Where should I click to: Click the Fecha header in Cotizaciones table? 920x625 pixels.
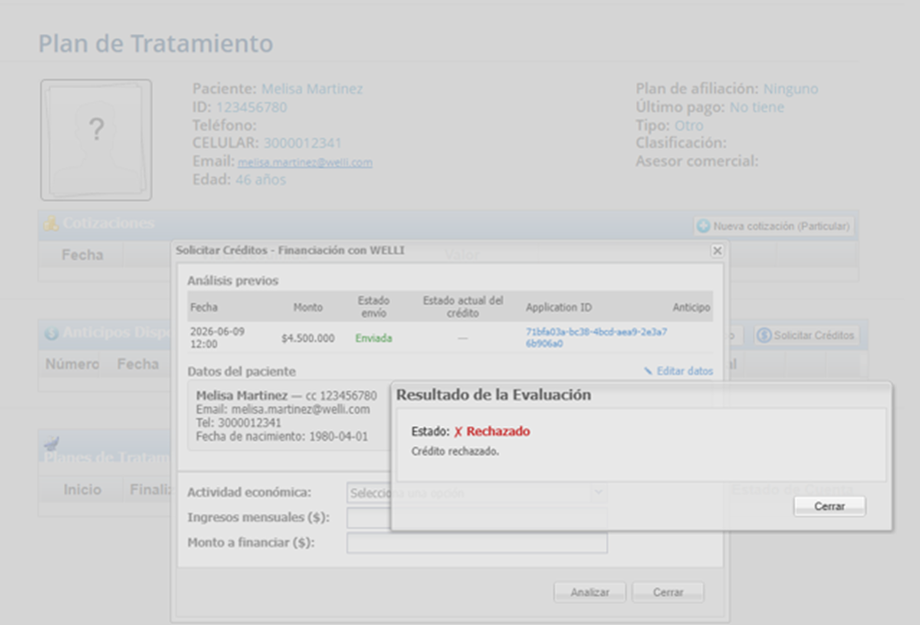(82, 255)
